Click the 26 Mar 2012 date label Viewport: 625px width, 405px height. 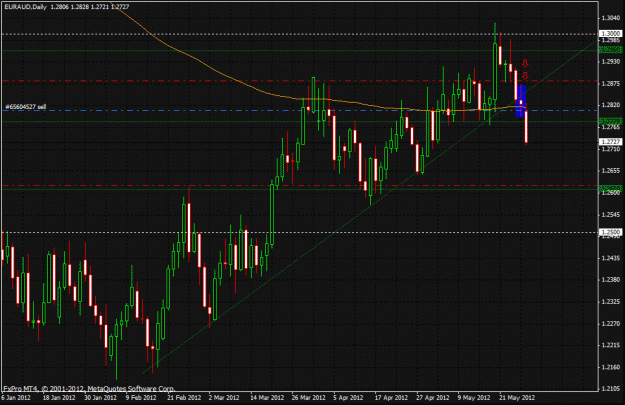click(308, 397)
